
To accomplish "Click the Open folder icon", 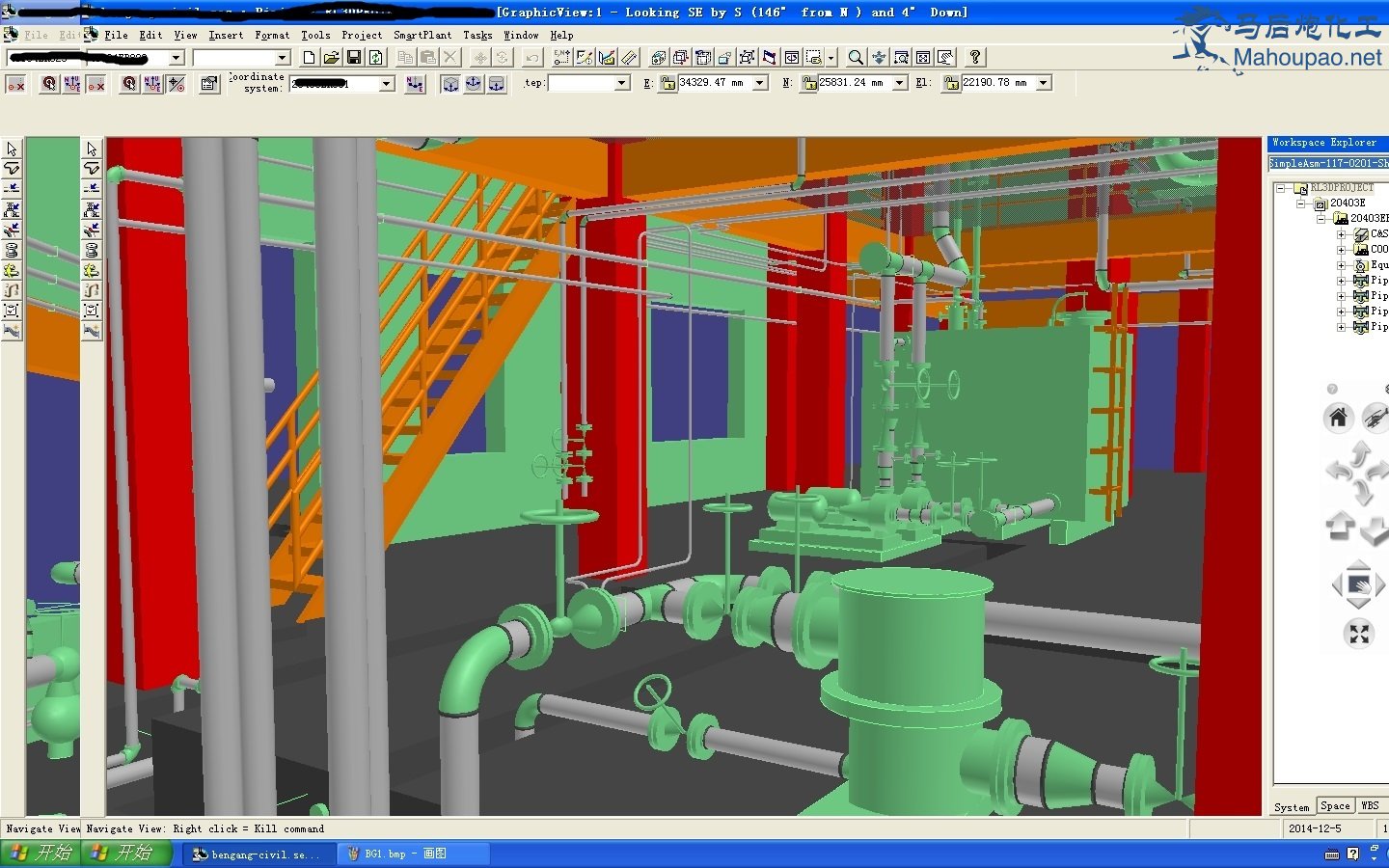I will click(331, 58).
